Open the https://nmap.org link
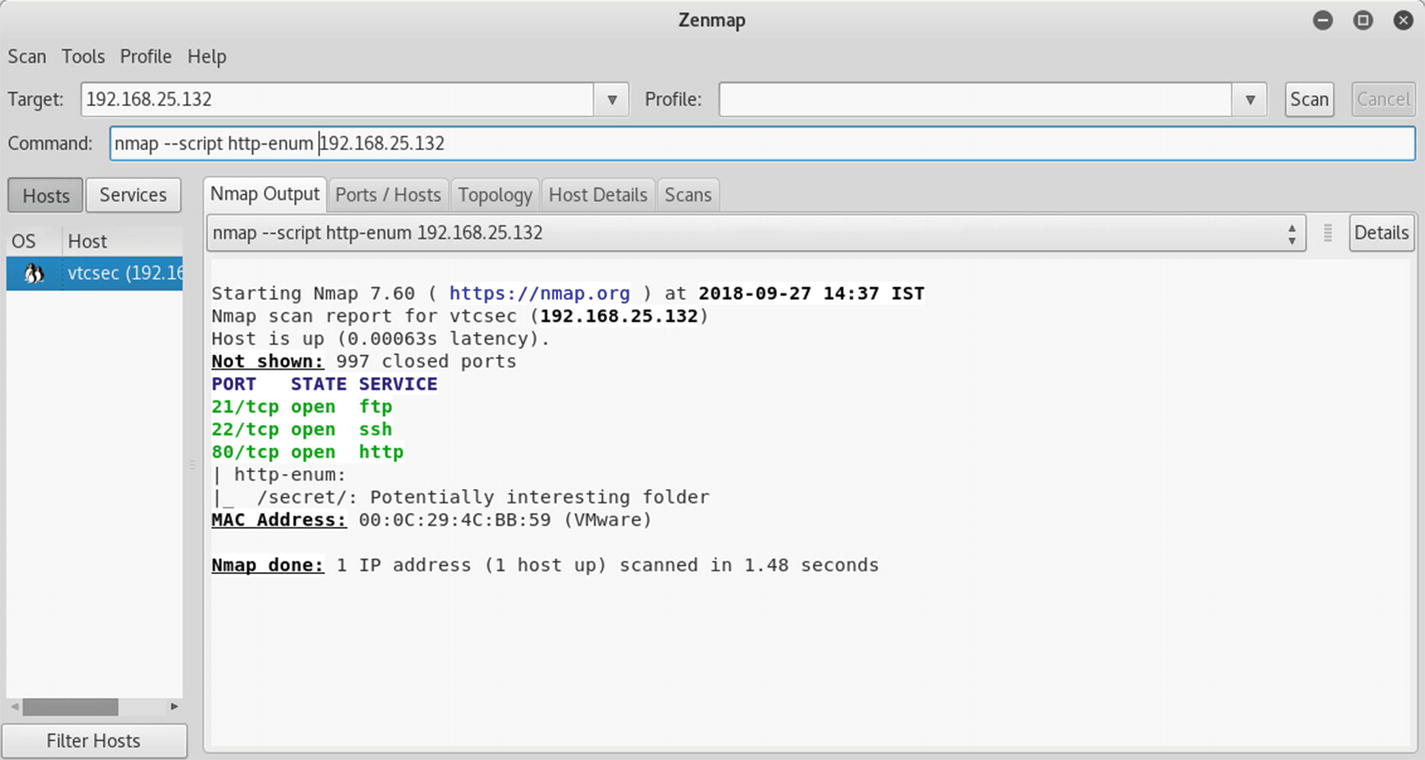1425x760 pixels. pos(540,293)
